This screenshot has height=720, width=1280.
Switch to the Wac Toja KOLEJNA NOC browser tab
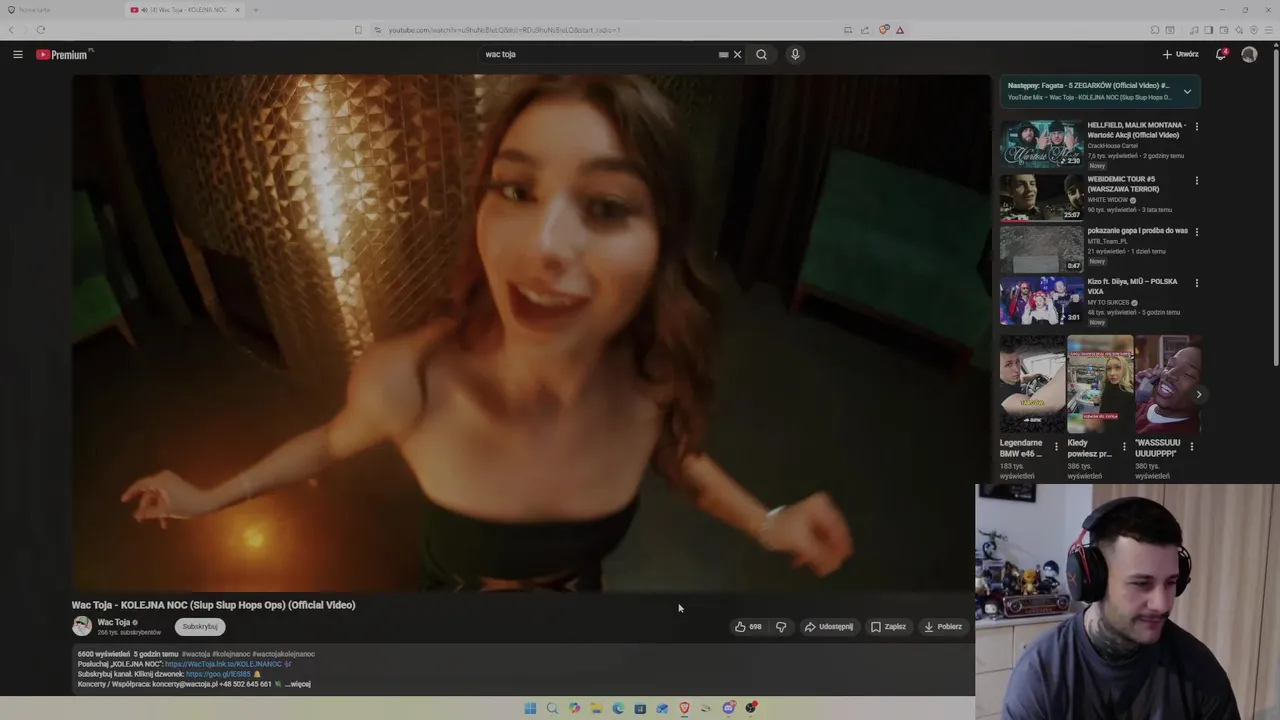[184, 10]
